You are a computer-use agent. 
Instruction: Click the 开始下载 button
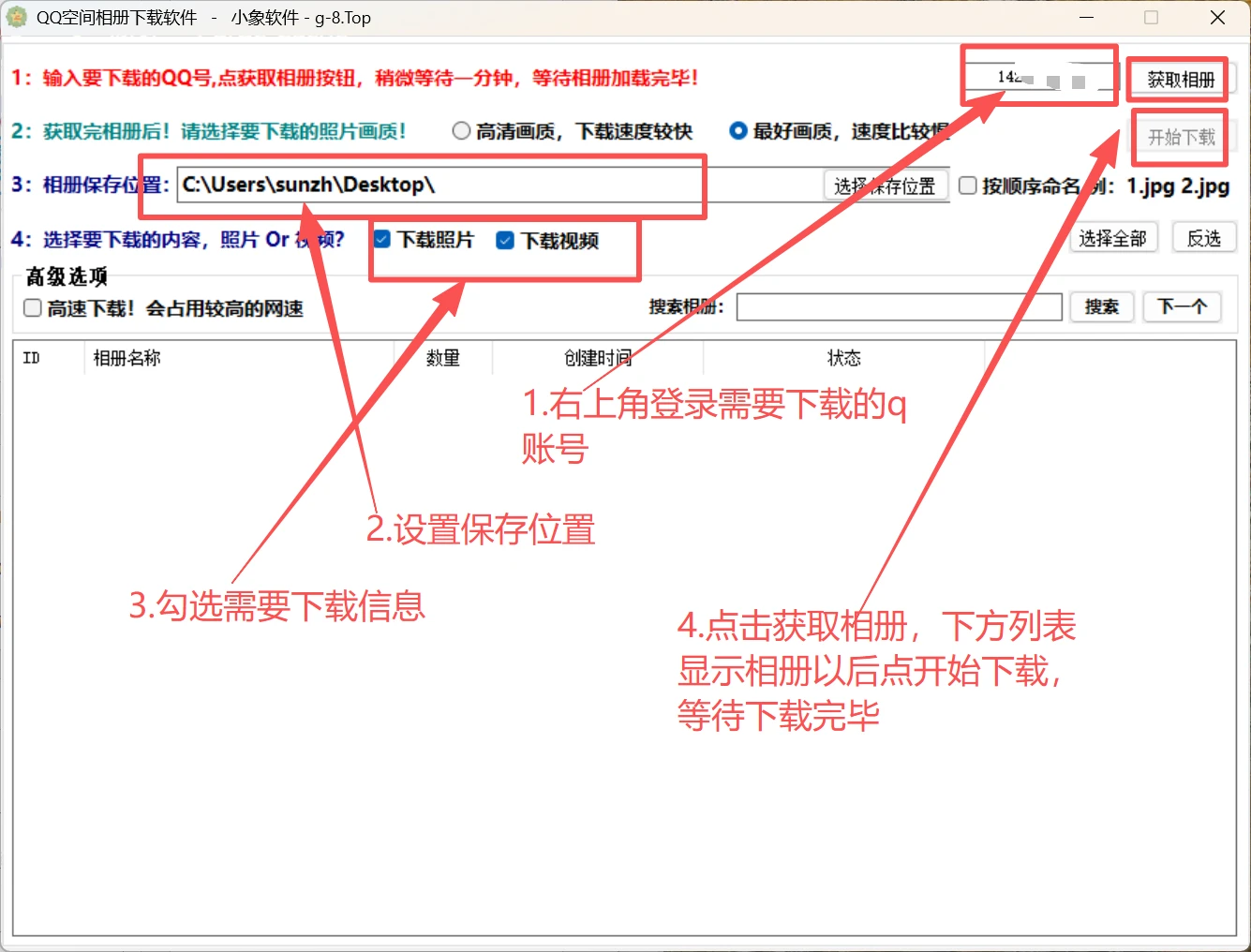click(x=1182, y=137)
